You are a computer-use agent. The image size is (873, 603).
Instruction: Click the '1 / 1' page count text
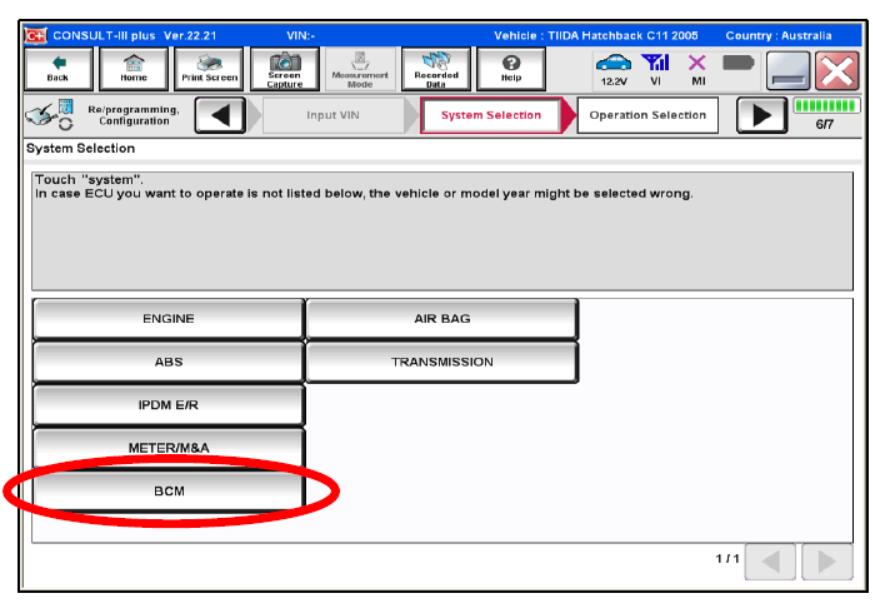[x=727, y=558]
